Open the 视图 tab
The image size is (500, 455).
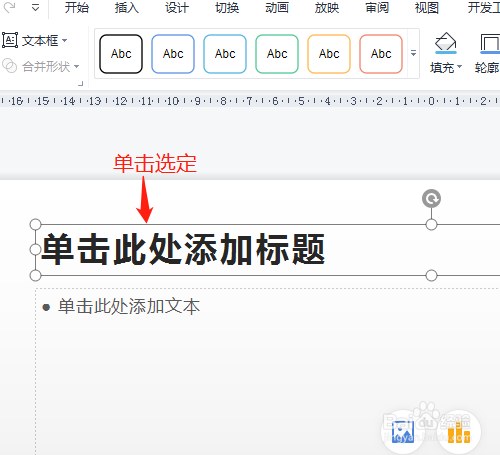tap(427, 8)
